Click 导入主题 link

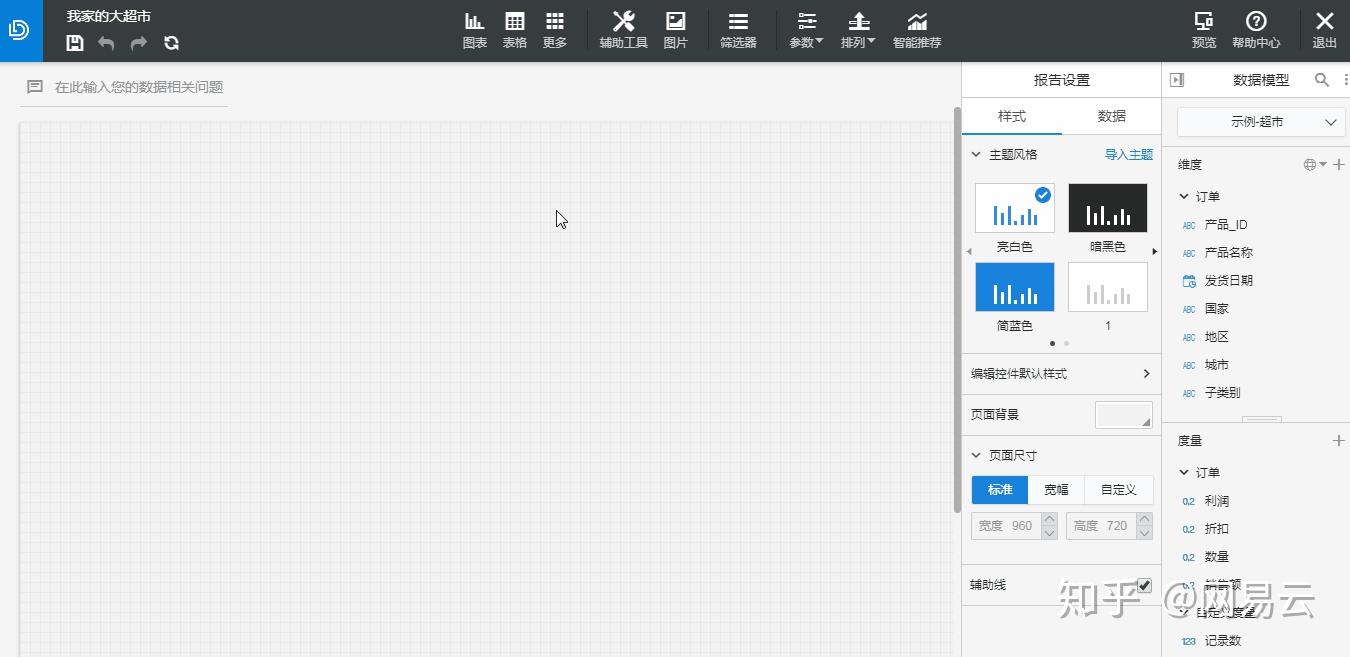(1128, 155)
